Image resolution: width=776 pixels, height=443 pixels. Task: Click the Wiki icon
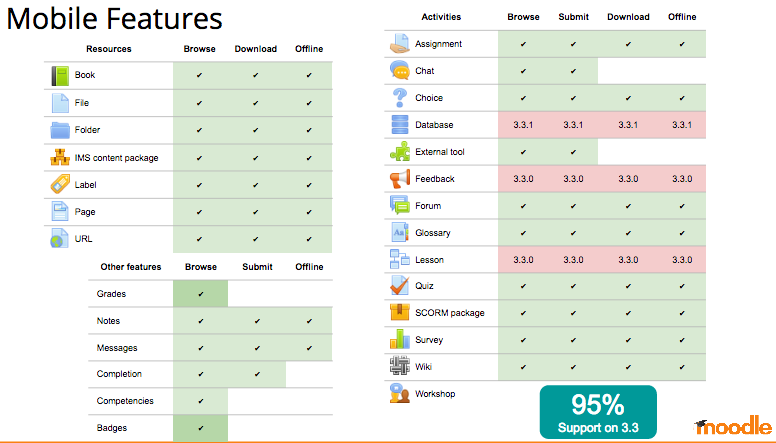399,366
